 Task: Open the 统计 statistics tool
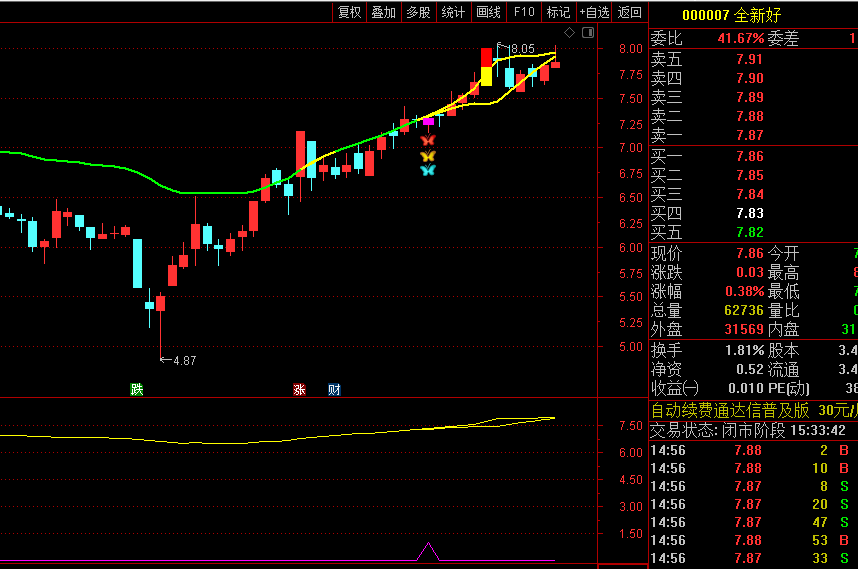coord(453,12)
